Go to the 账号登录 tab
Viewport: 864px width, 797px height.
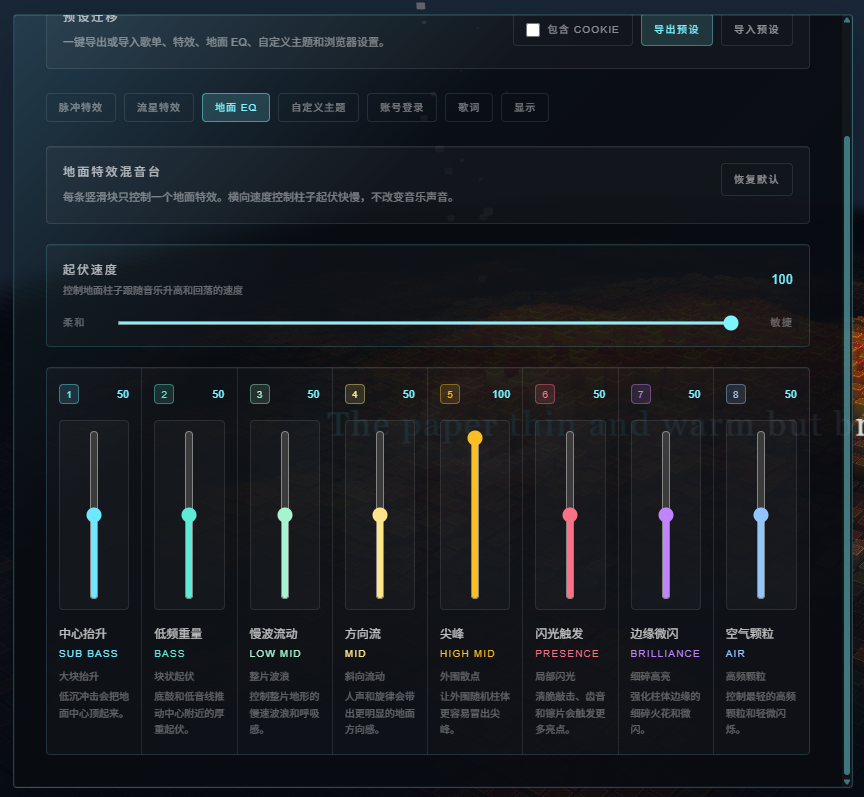coord(402,107)
